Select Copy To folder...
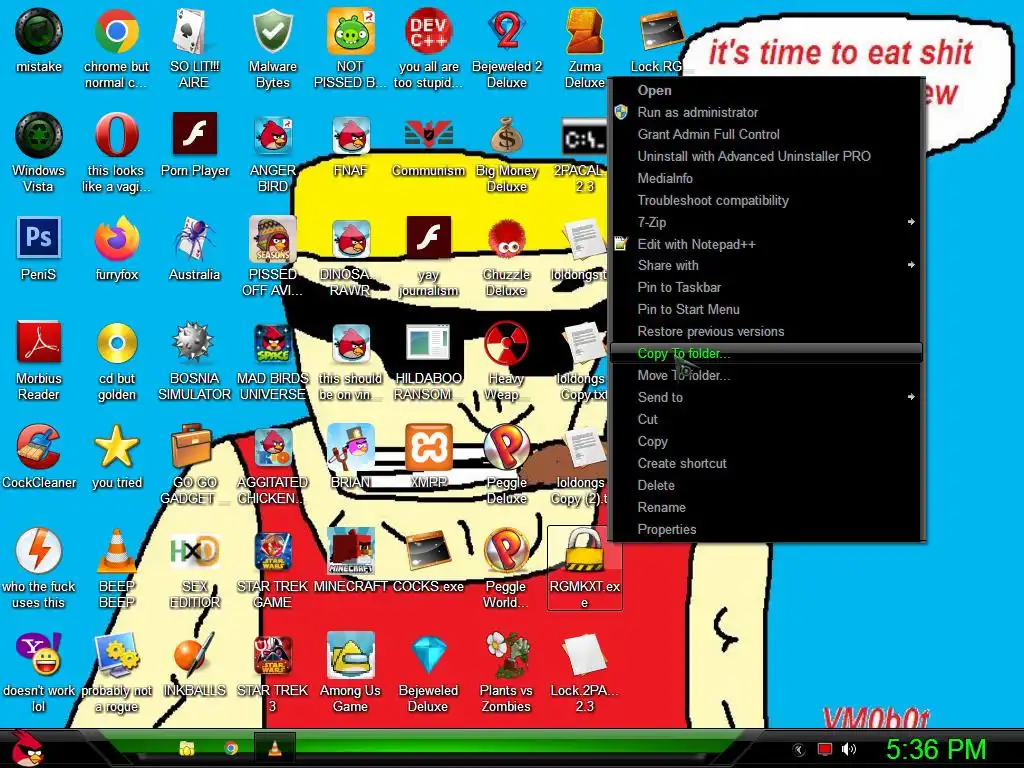Screen dimensions: 1024x768 point(767,353)
